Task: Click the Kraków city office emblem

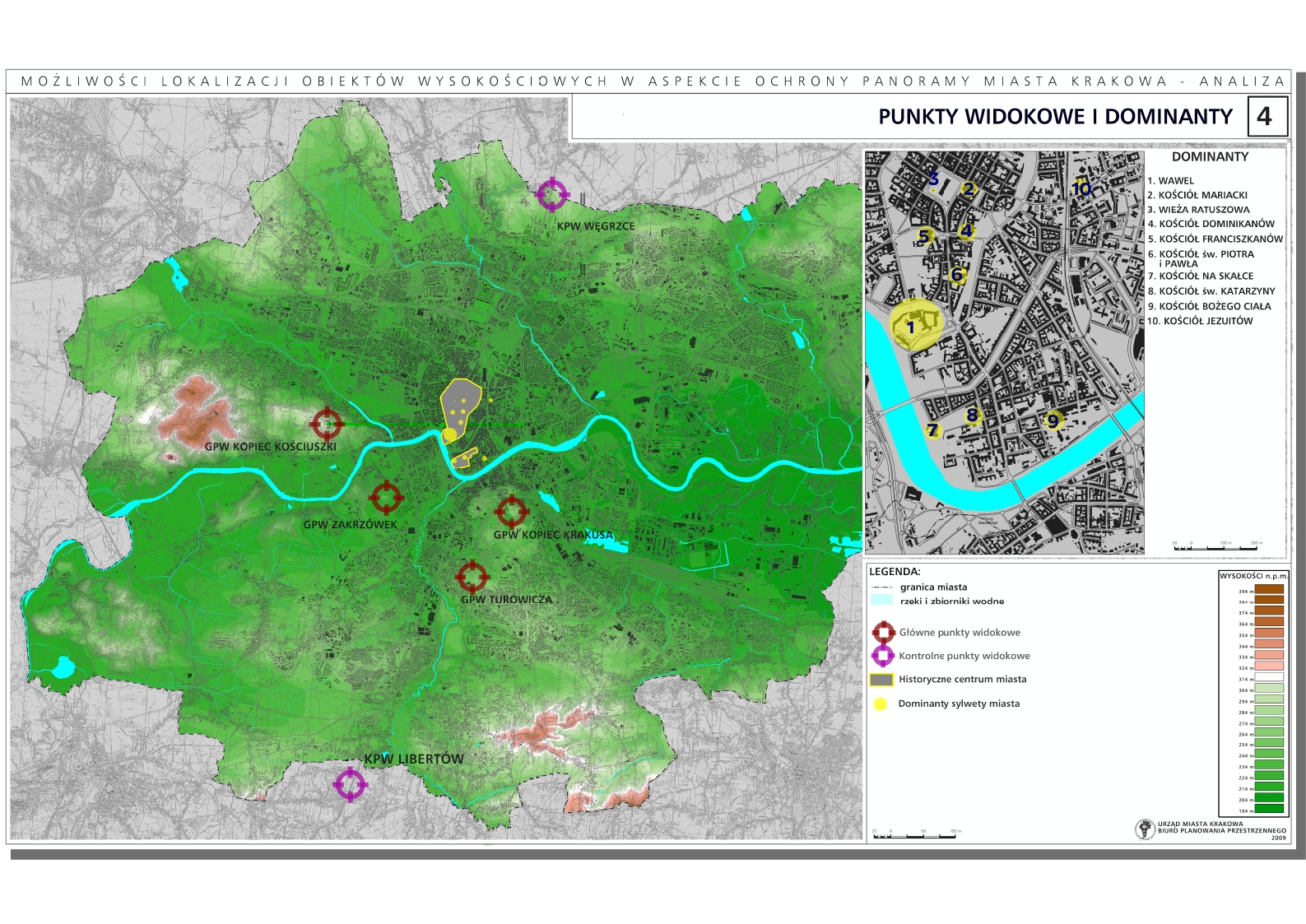Action: (1145, 829)
